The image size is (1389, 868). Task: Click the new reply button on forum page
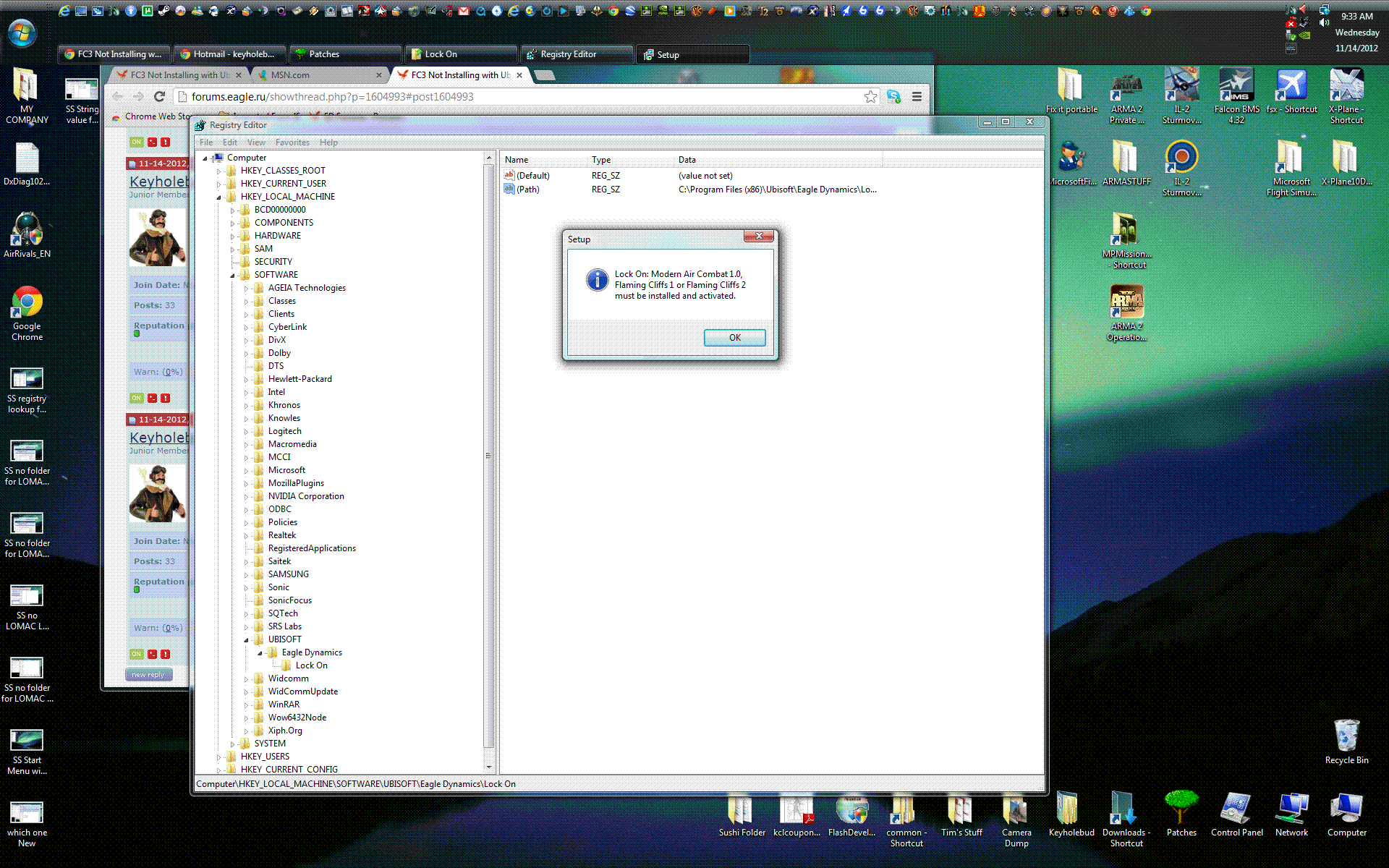pos(149,675)
